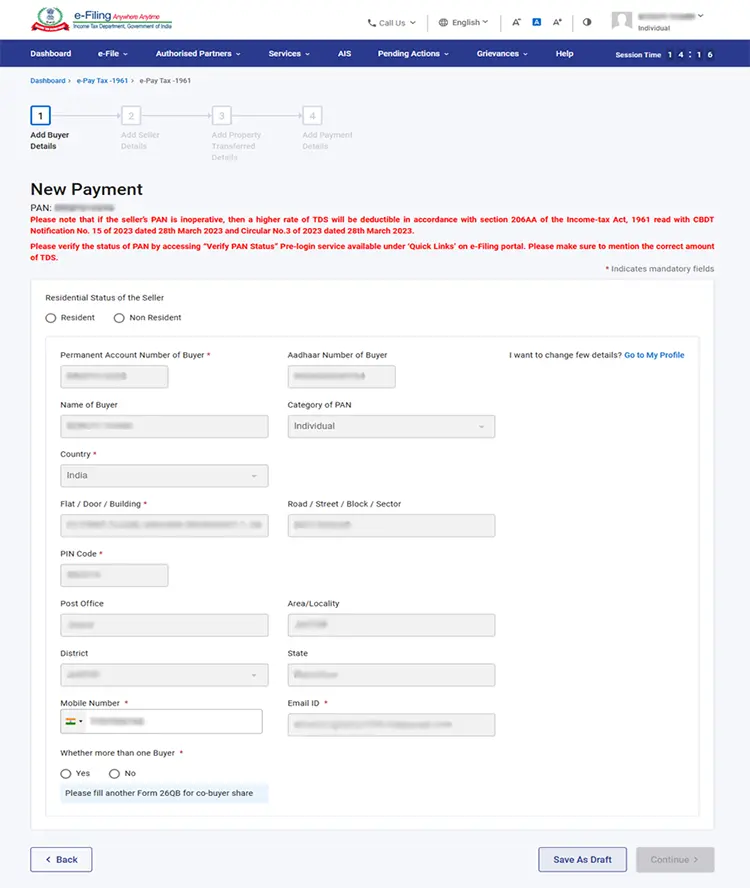
Task: Decrease font size with A- icon
Action: (x=516, y=22)
